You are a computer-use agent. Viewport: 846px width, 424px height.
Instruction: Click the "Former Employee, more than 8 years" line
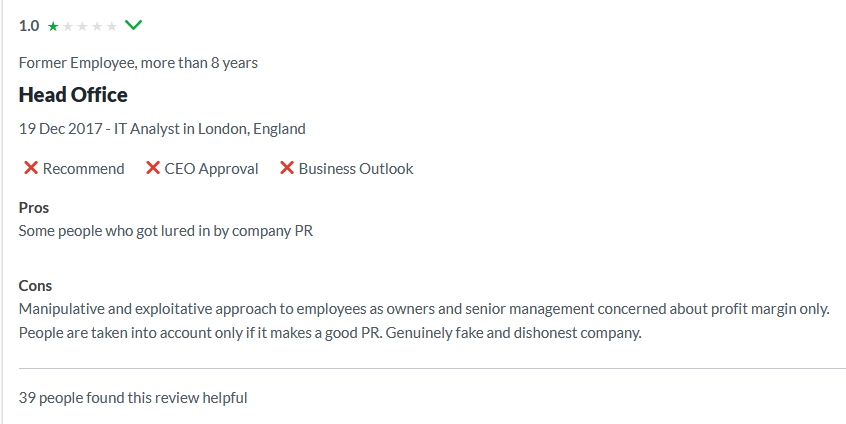[138, 63]
